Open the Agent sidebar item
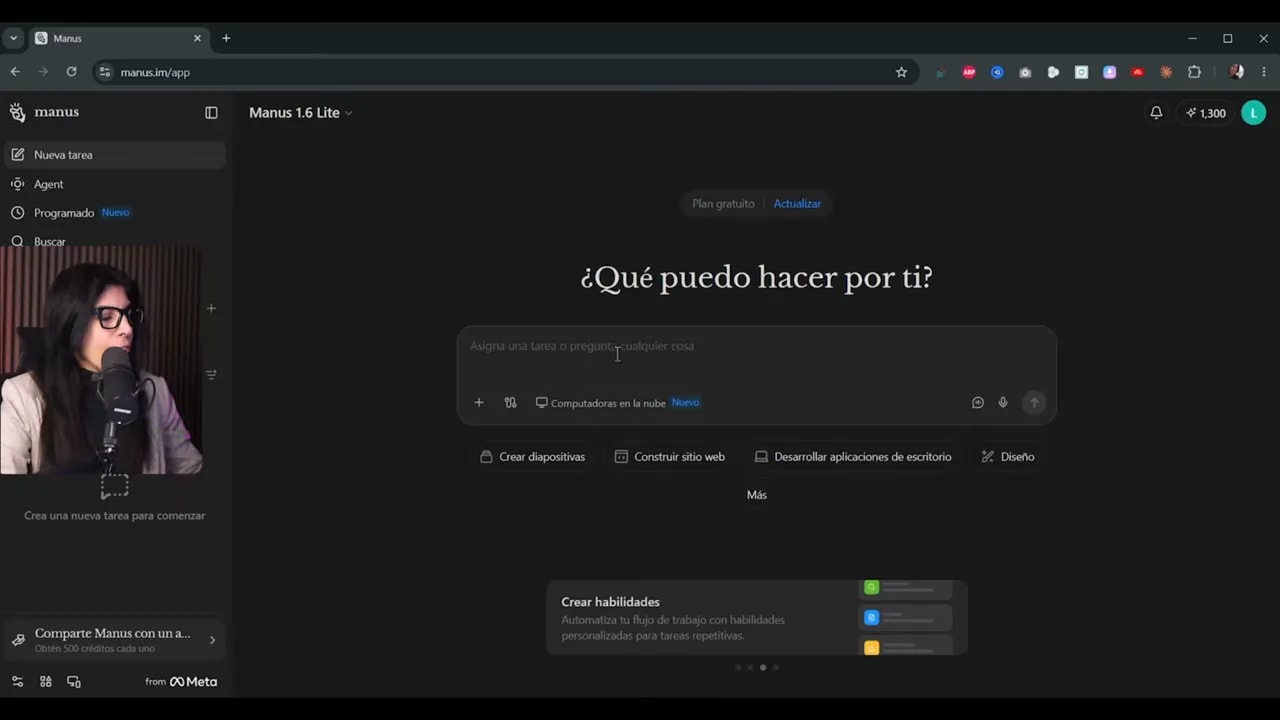 114,184
